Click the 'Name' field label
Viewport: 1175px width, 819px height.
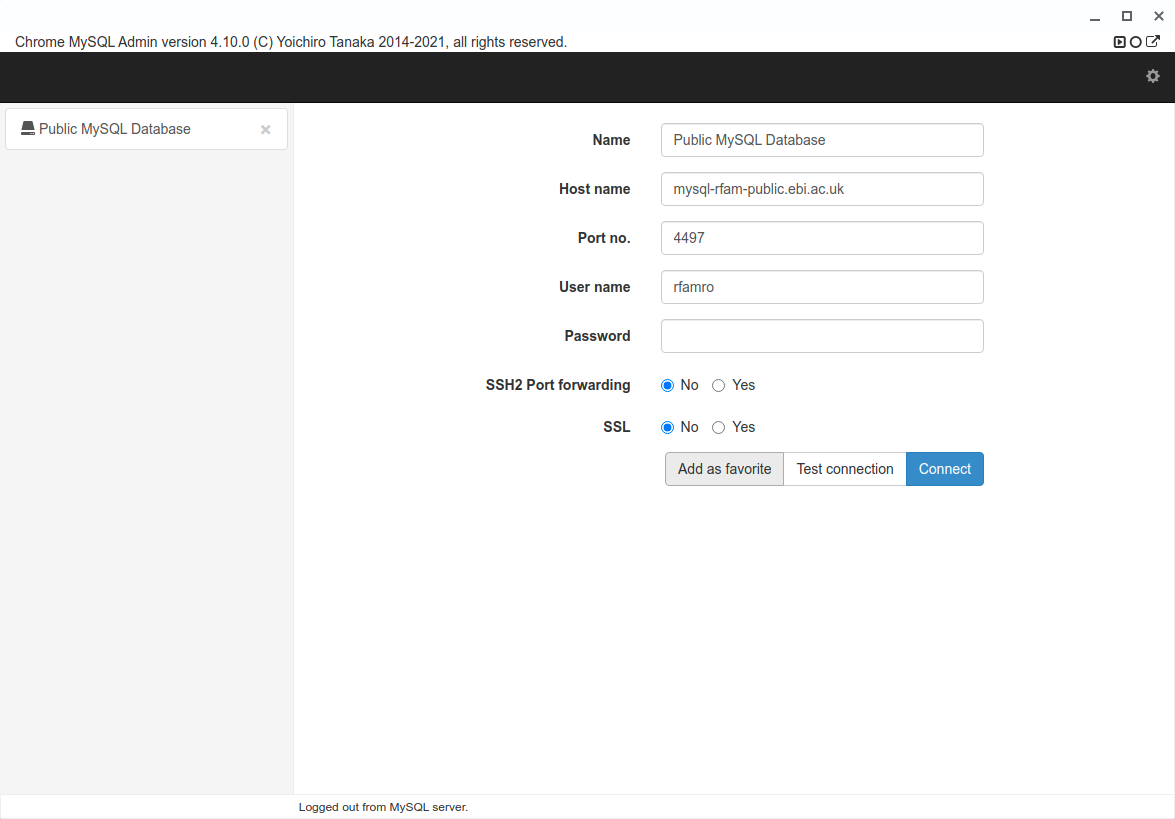point(611,140)
